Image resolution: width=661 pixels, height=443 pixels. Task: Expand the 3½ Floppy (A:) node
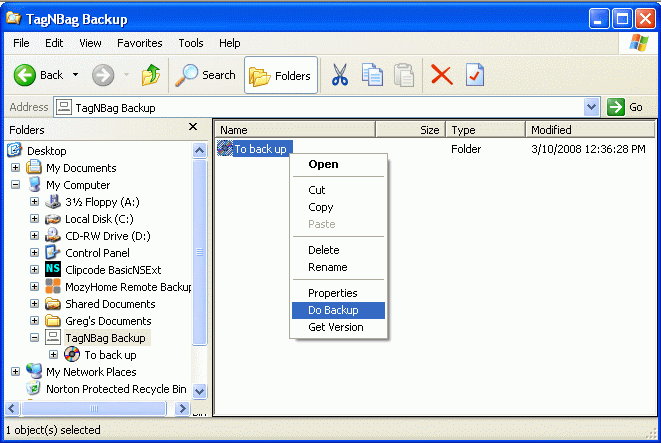[35, 202]
